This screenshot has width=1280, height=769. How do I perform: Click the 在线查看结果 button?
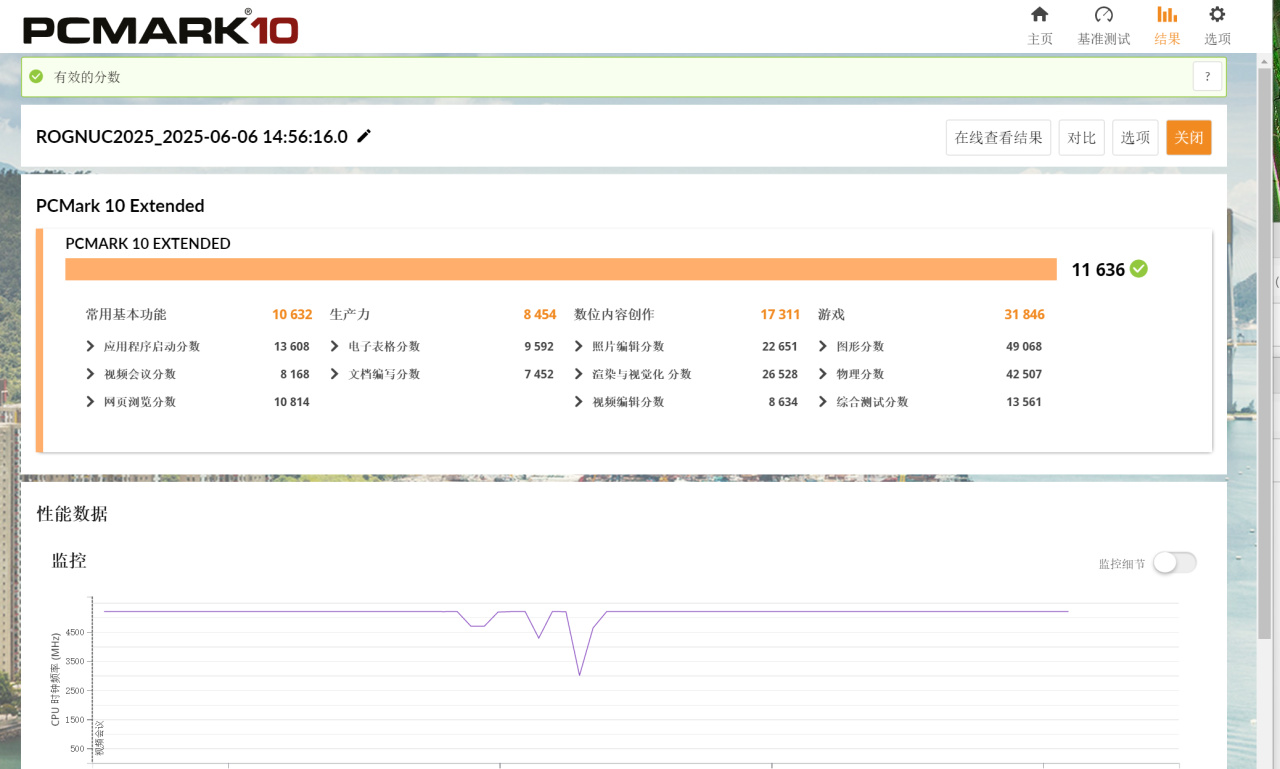pyautogui.click(x=998, y=137)
